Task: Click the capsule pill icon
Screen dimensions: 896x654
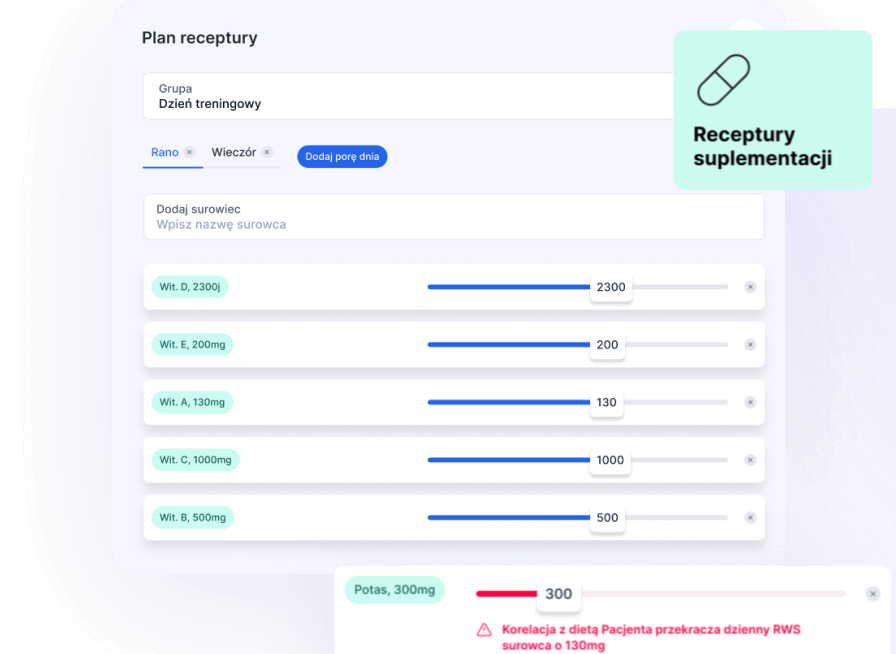Action: pos(723,80)
